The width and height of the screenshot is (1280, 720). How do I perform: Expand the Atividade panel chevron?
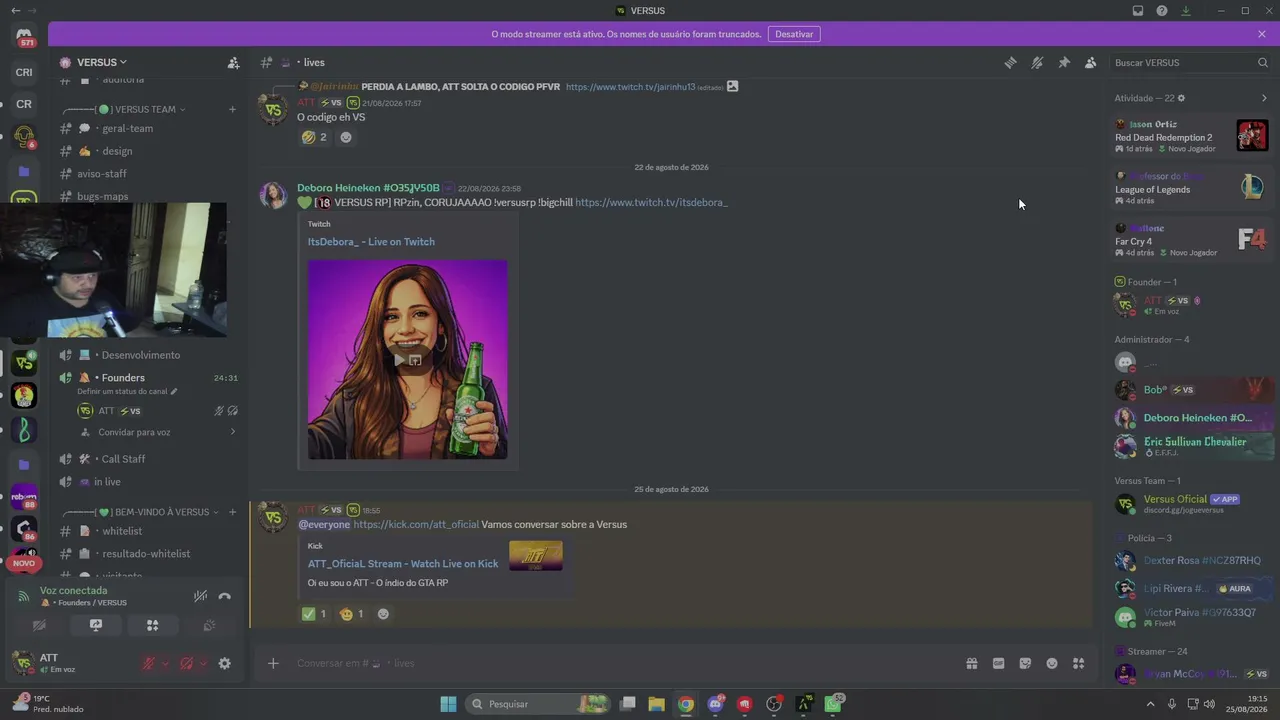pyautogui.click(x=1264, y=98)
